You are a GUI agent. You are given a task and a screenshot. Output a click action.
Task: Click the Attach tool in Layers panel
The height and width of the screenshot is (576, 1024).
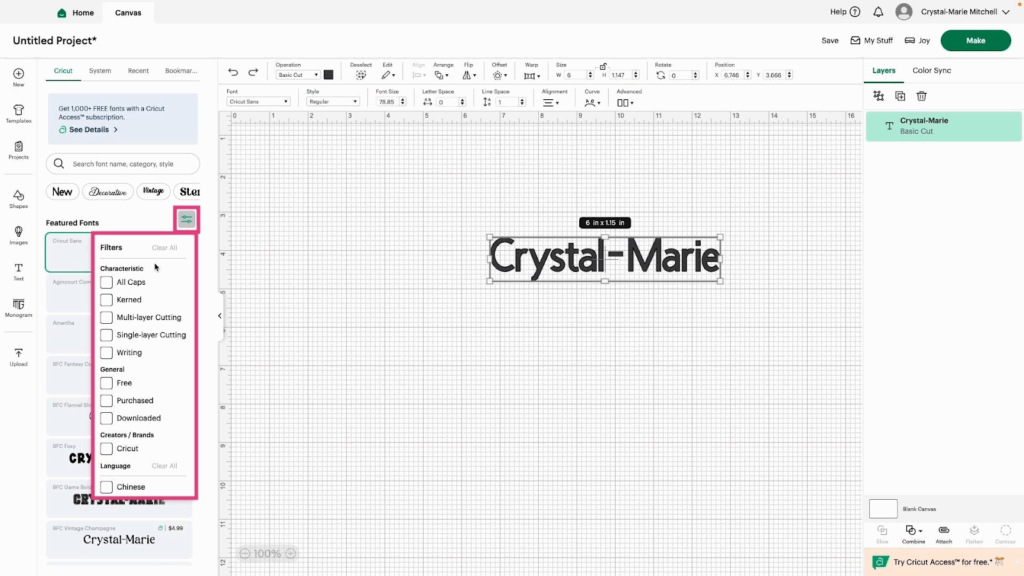pos(944,534)
